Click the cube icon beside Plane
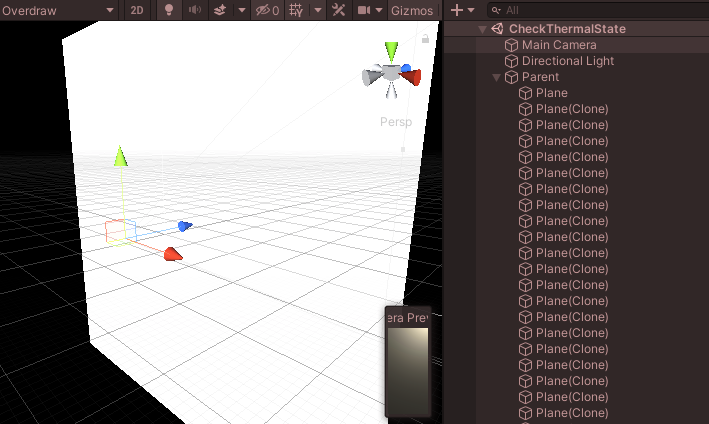The width and height of the screenshot is (709, 424). [525, 93]
